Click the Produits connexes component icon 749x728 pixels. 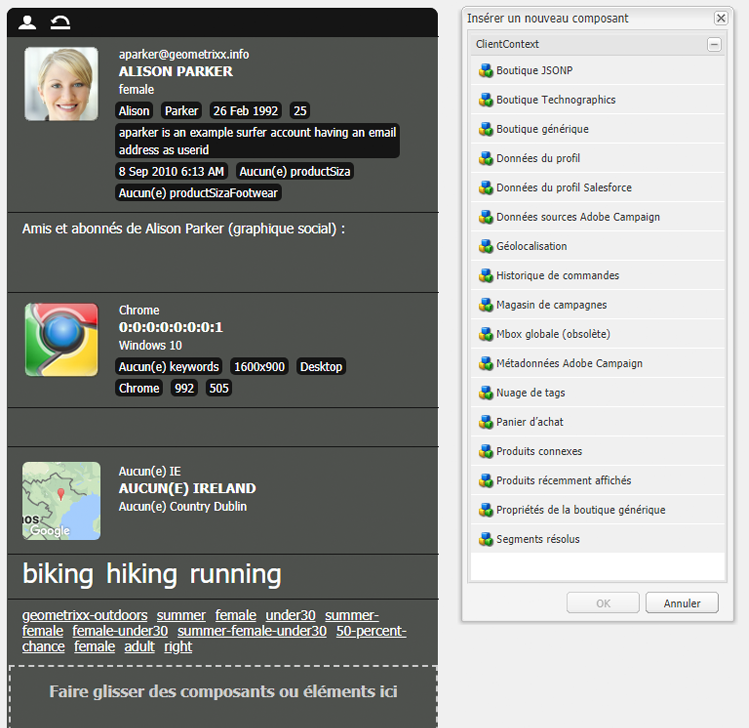tap(486, 451)
